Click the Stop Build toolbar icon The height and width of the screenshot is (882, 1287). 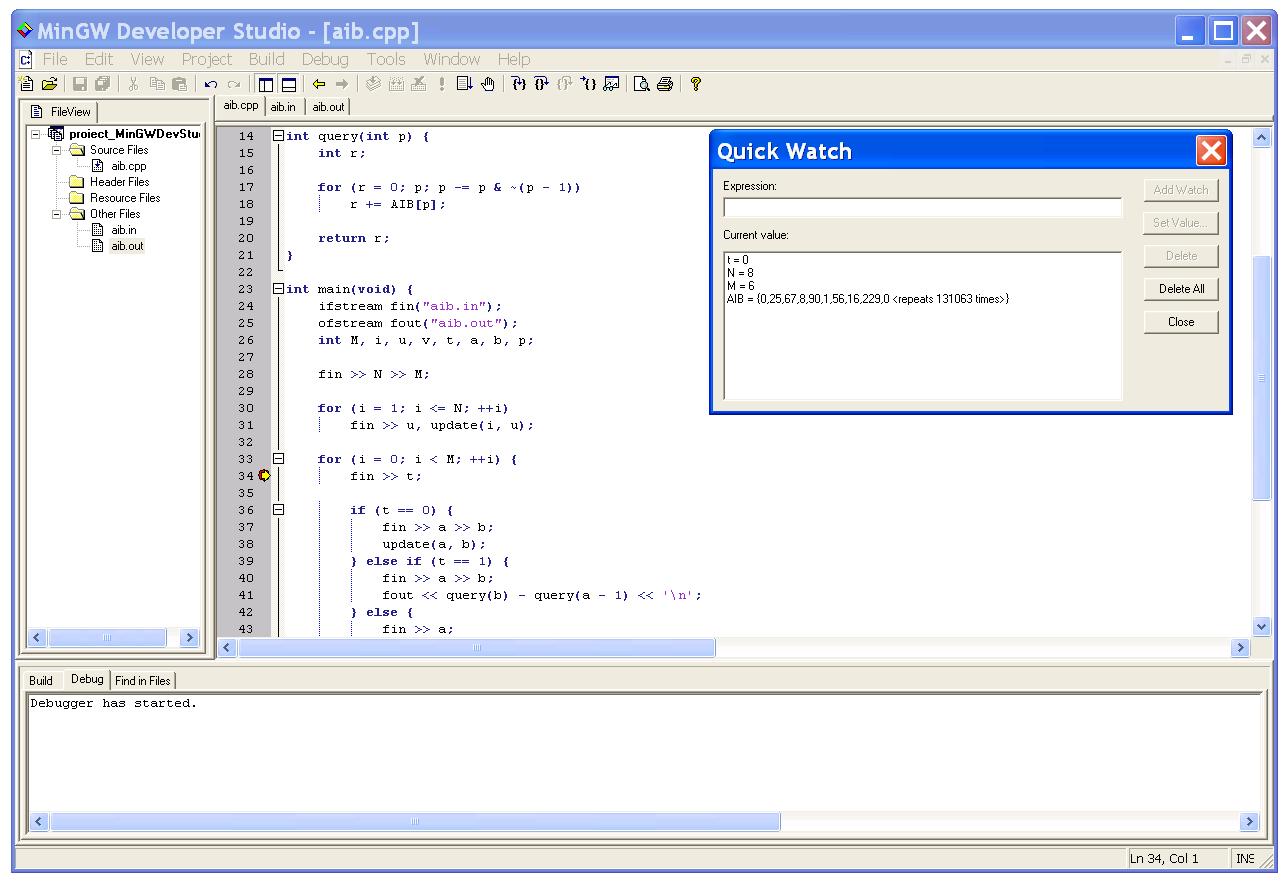[x=419, y=85]
